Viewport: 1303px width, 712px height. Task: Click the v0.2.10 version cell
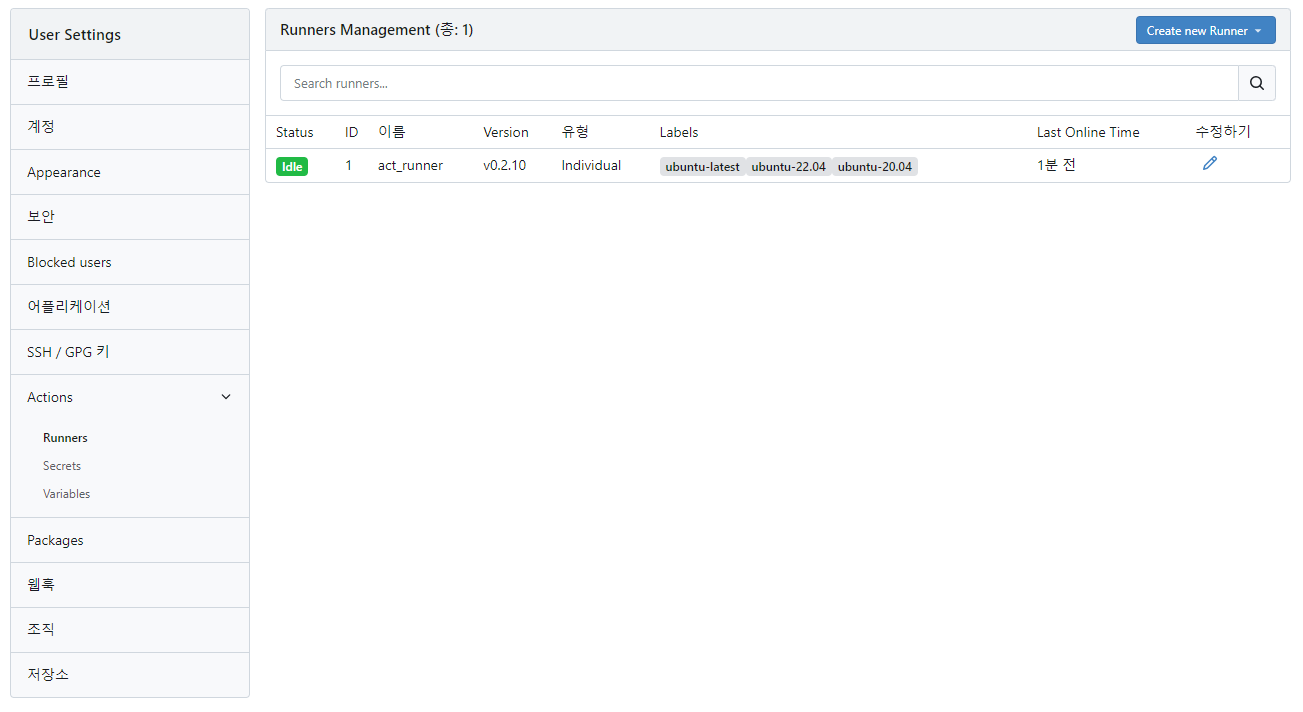point(505,165)
